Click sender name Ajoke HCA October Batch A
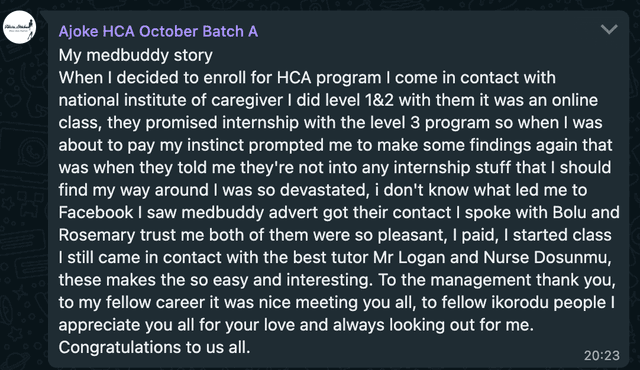The width and height of the screenshot is (640, 370). 158,31
